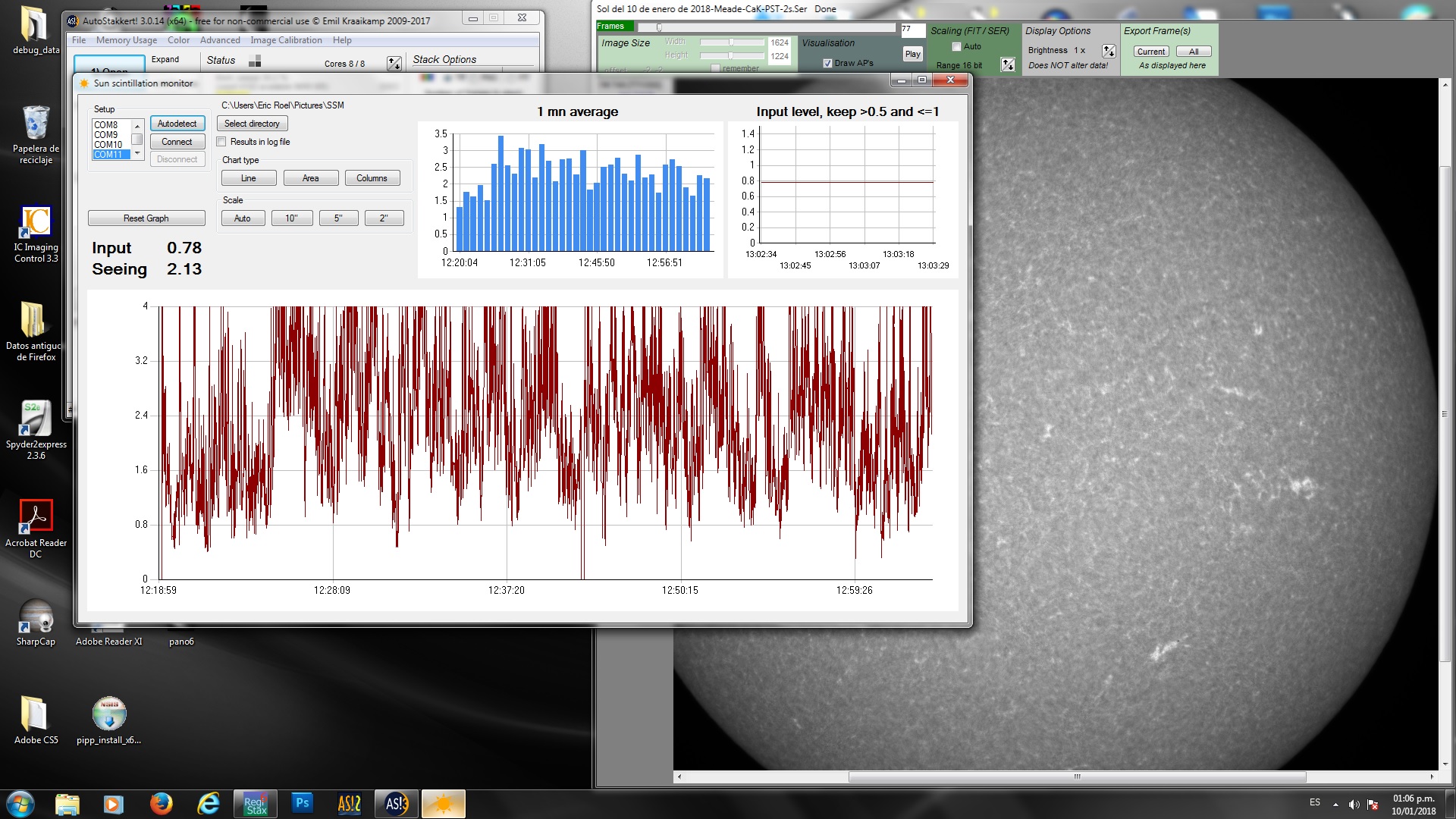The image size is (1456, 819).
Task: Open the debug_data folder on desktop
Action: tap(34, 30)
